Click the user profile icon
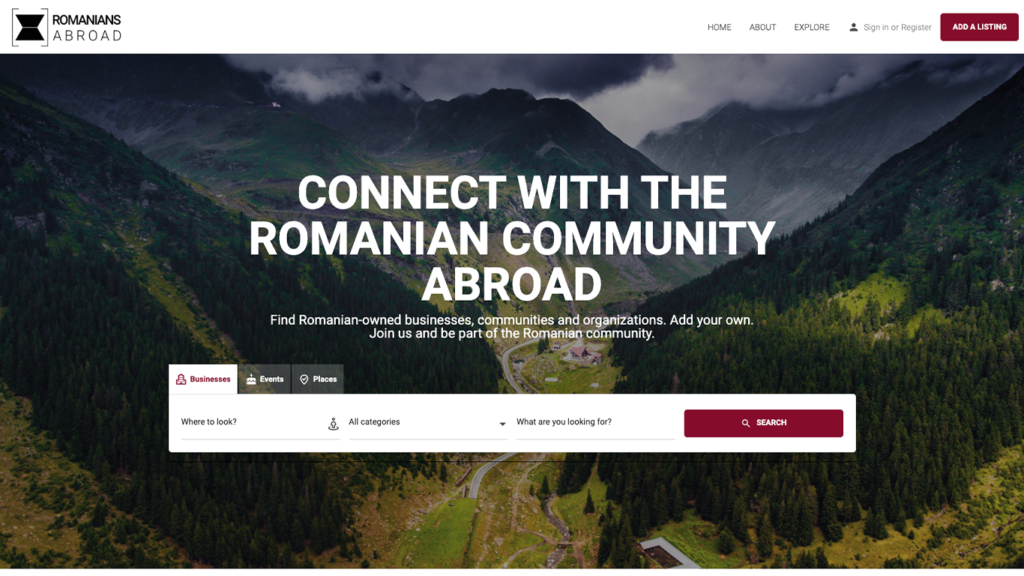Image resolution: width=1024 pixels, height=576 pixels. 853,27
